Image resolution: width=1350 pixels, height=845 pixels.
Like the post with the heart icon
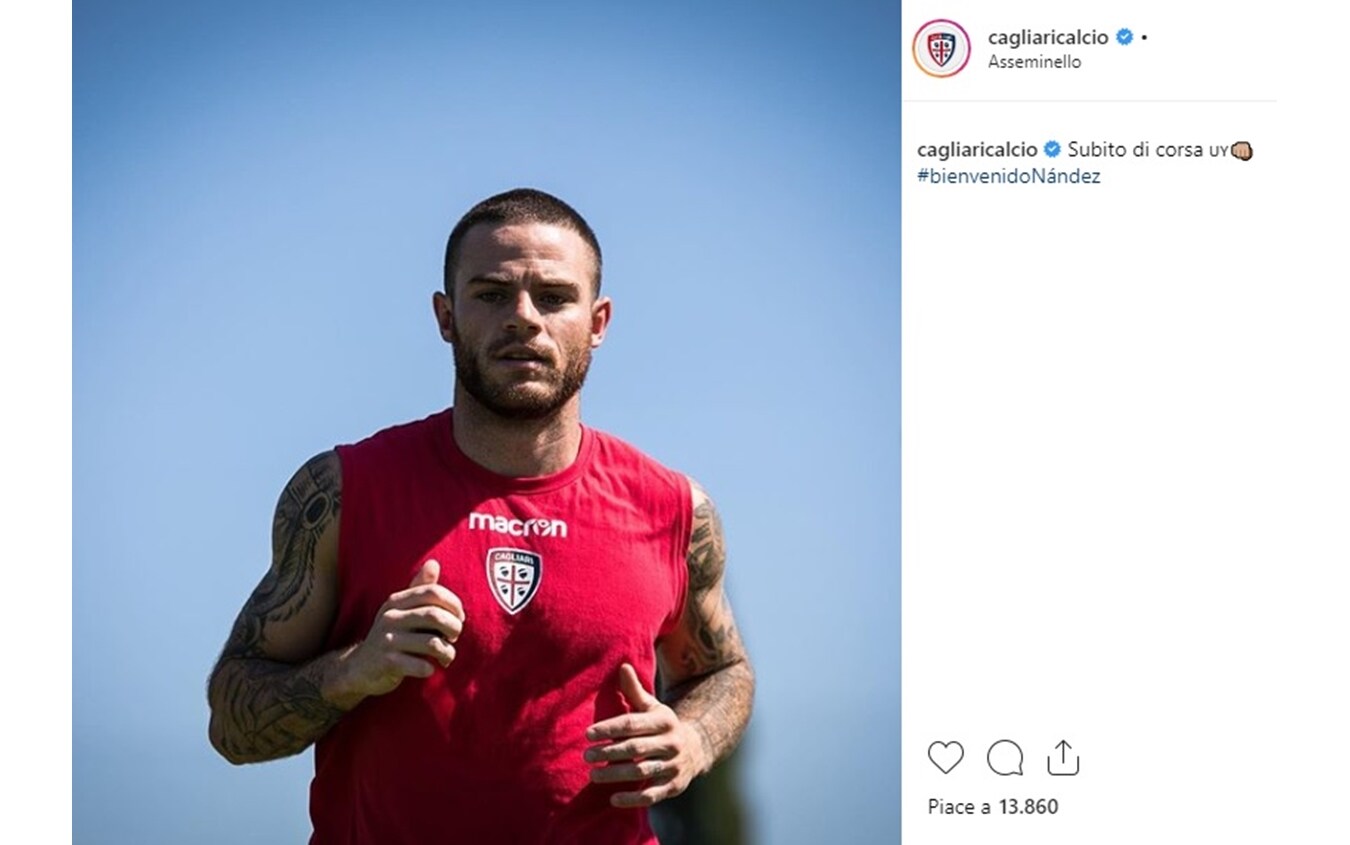[x=945, y=758]
